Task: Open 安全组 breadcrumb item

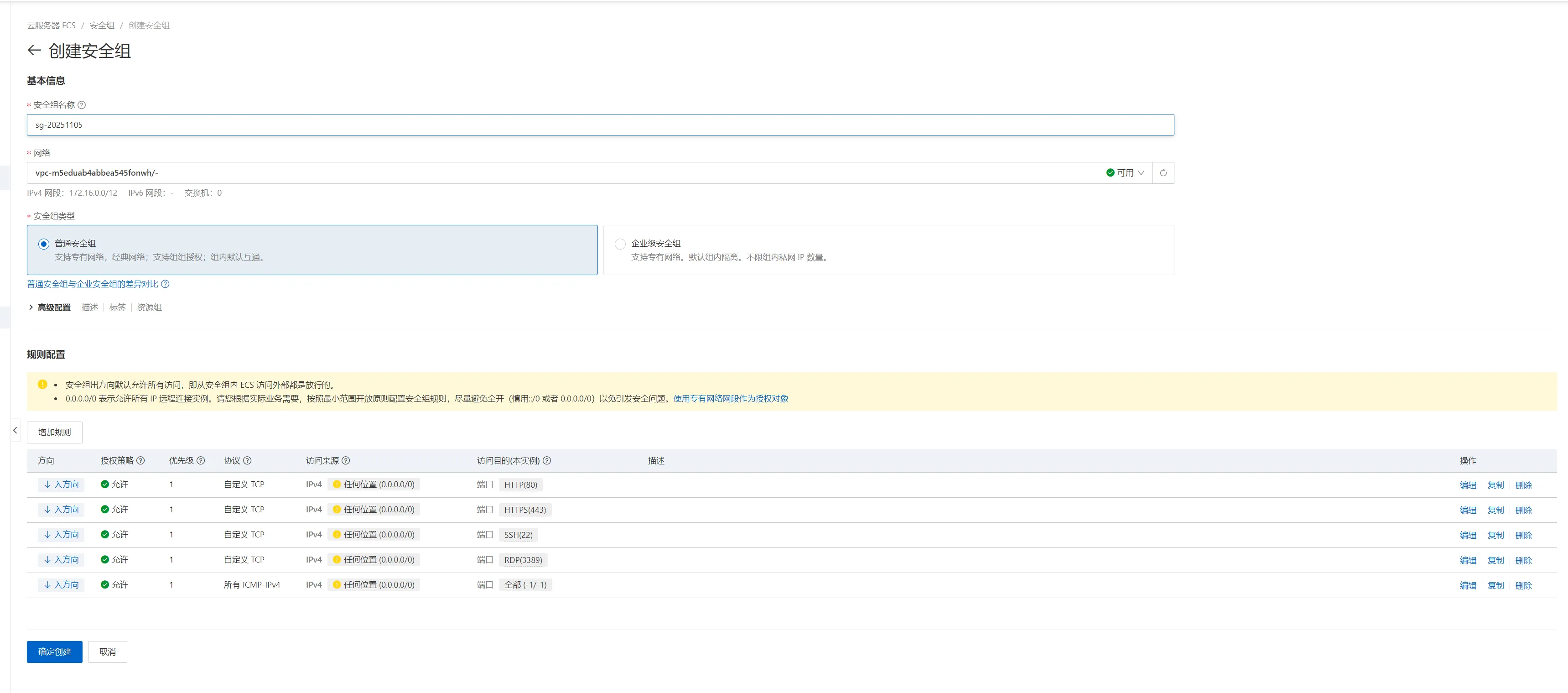Action: point(102,25)
